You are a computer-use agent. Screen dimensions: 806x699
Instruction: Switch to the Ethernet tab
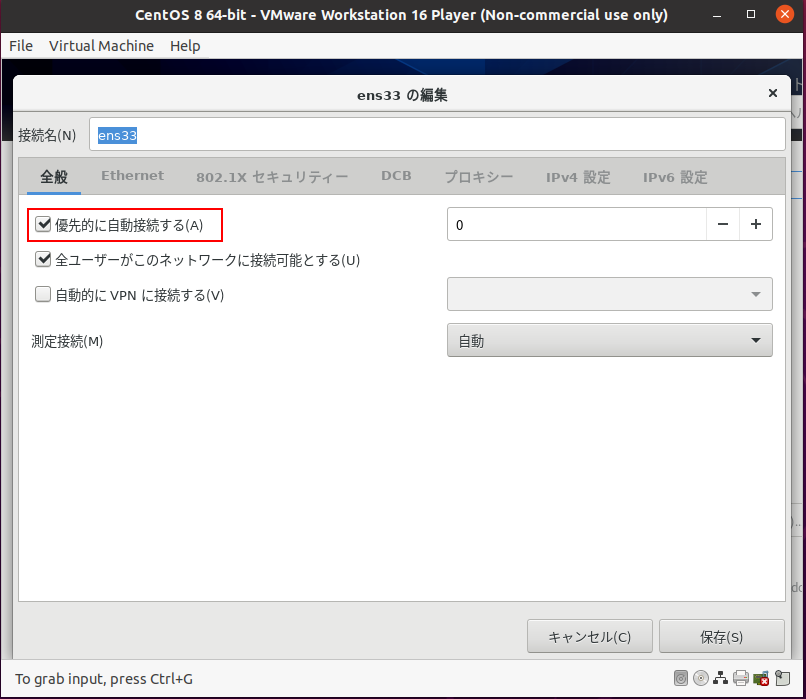[132, 176]
